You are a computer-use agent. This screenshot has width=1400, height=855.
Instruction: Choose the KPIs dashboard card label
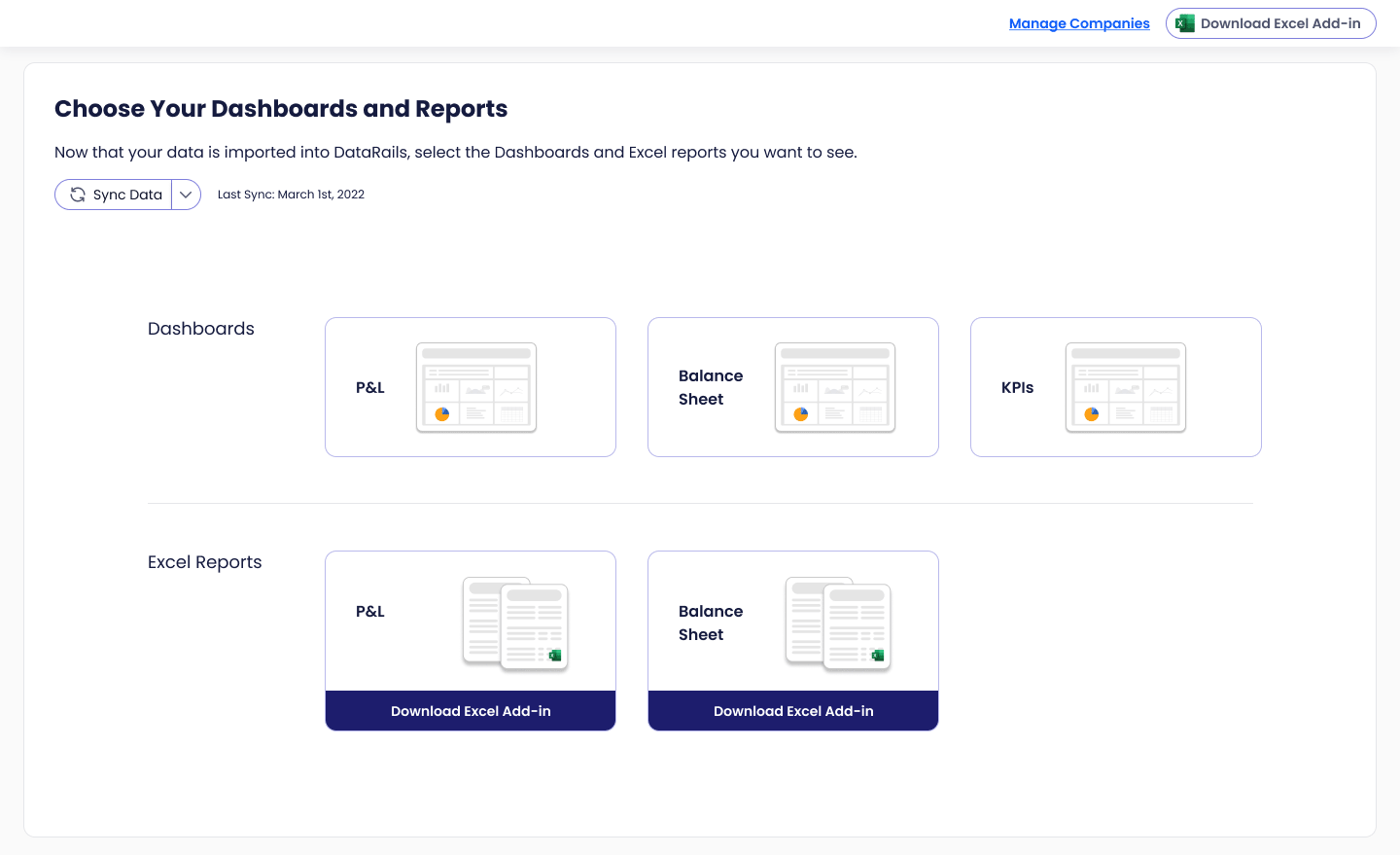point(1017,387)
